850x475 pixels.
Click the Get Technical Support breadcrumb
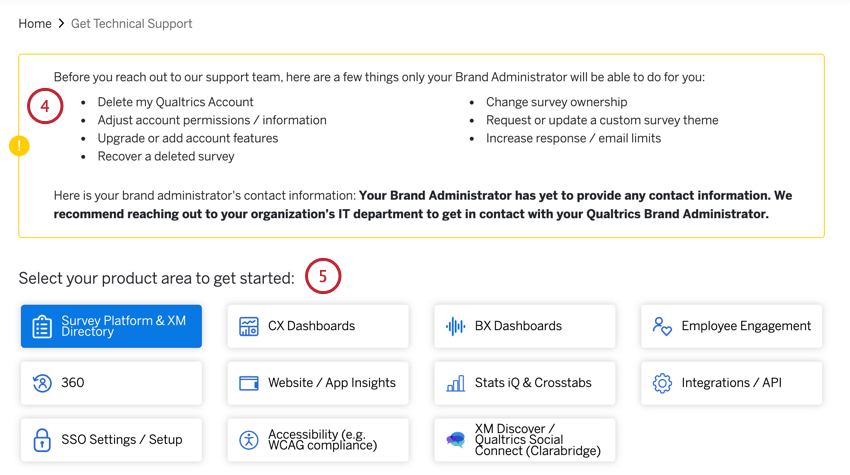click(132, 23)
